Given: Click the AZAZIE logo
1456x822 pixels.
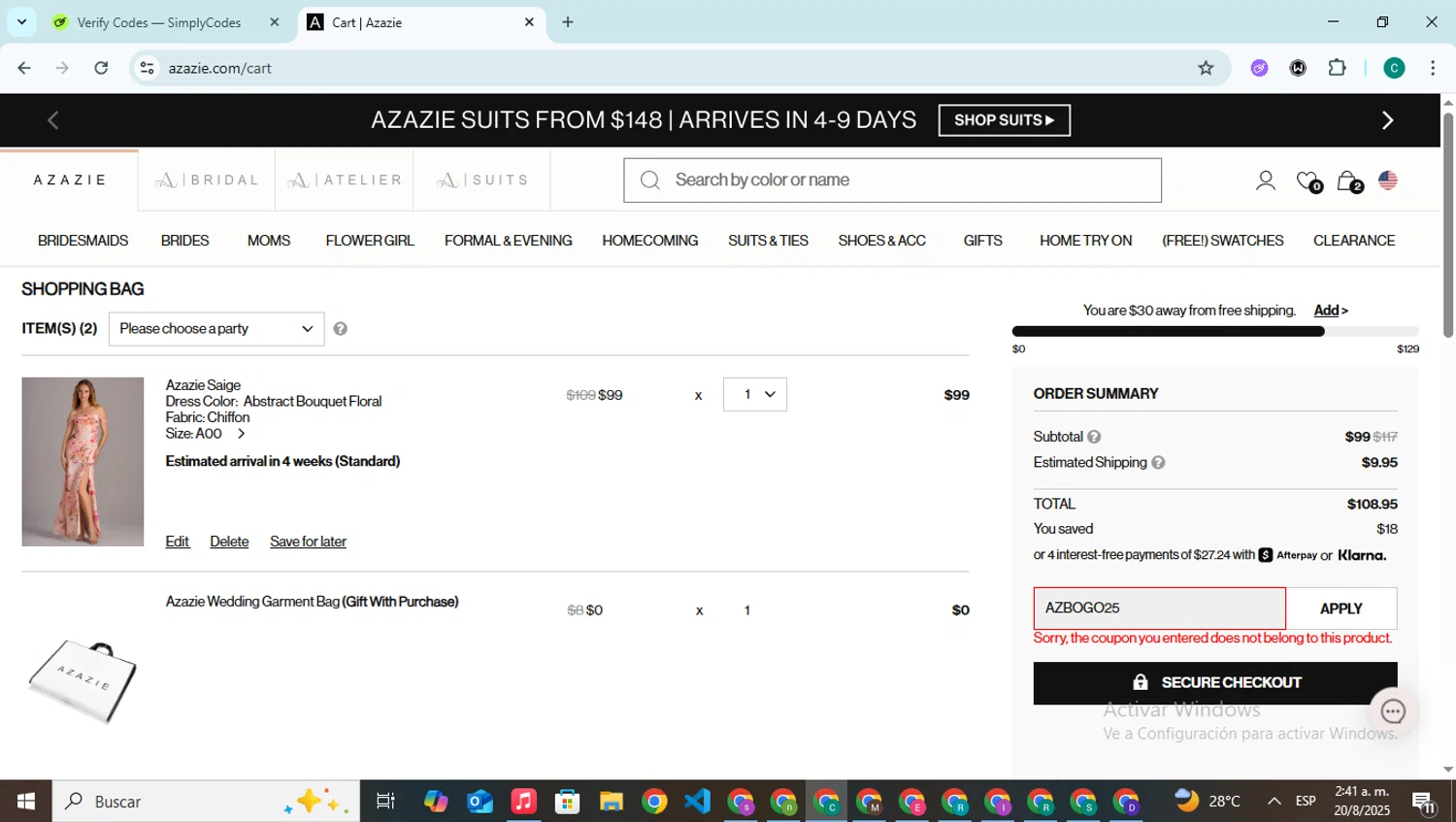Looking at the screenshot, I should point(70,181).
